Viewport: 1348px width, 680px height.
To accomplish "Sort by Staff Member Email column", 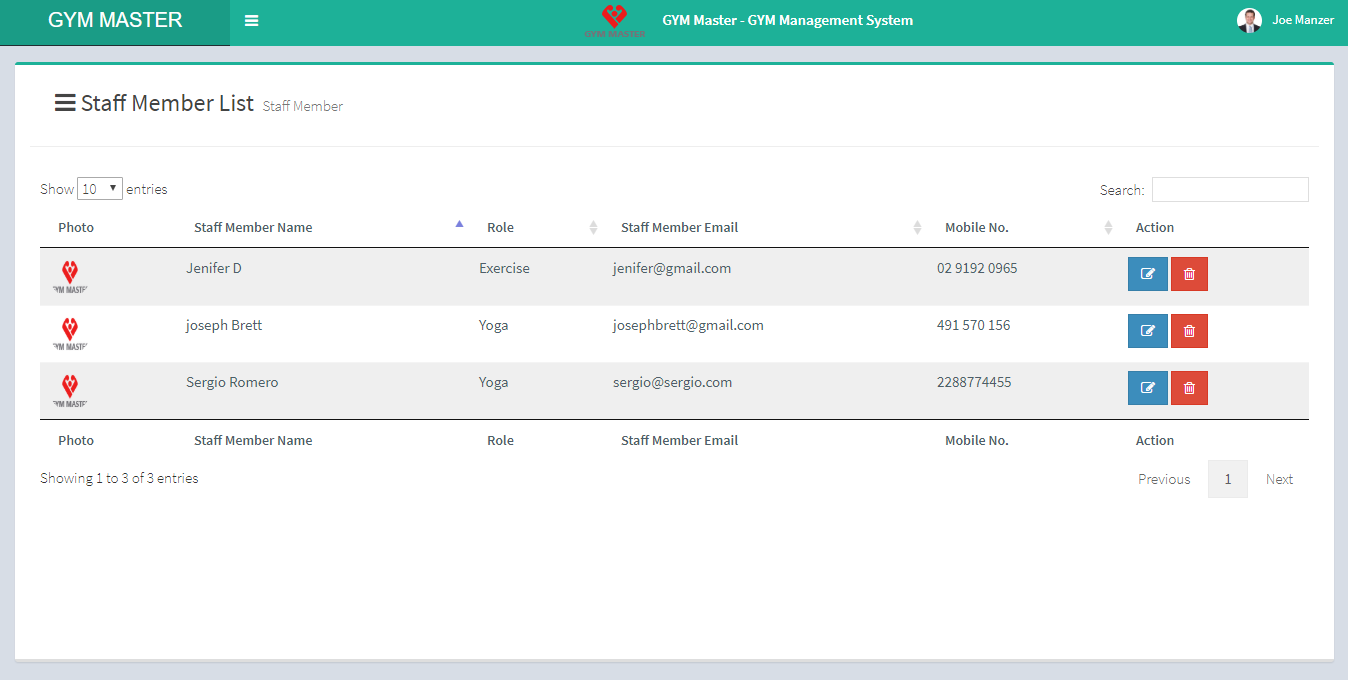I will tap(679, 228).
